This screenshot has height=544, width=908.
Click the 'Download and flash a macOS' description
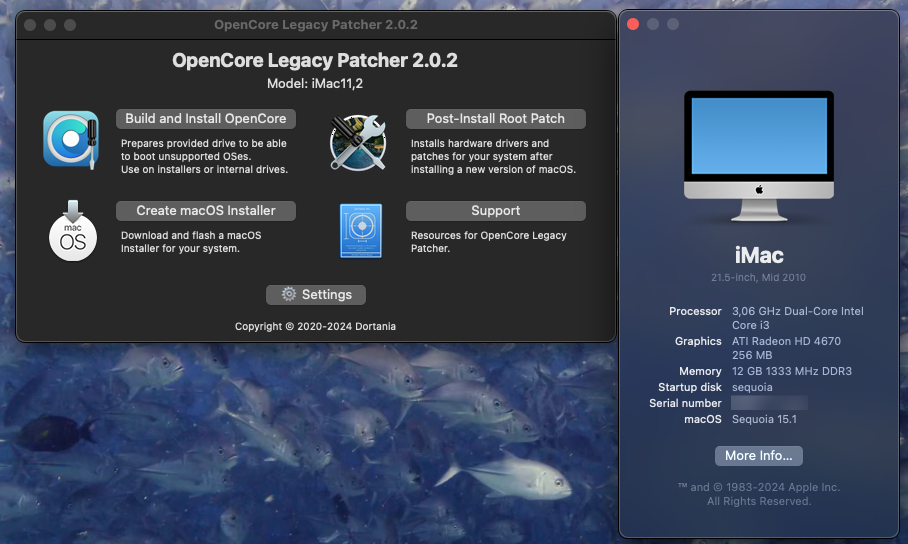click(191, 242)
